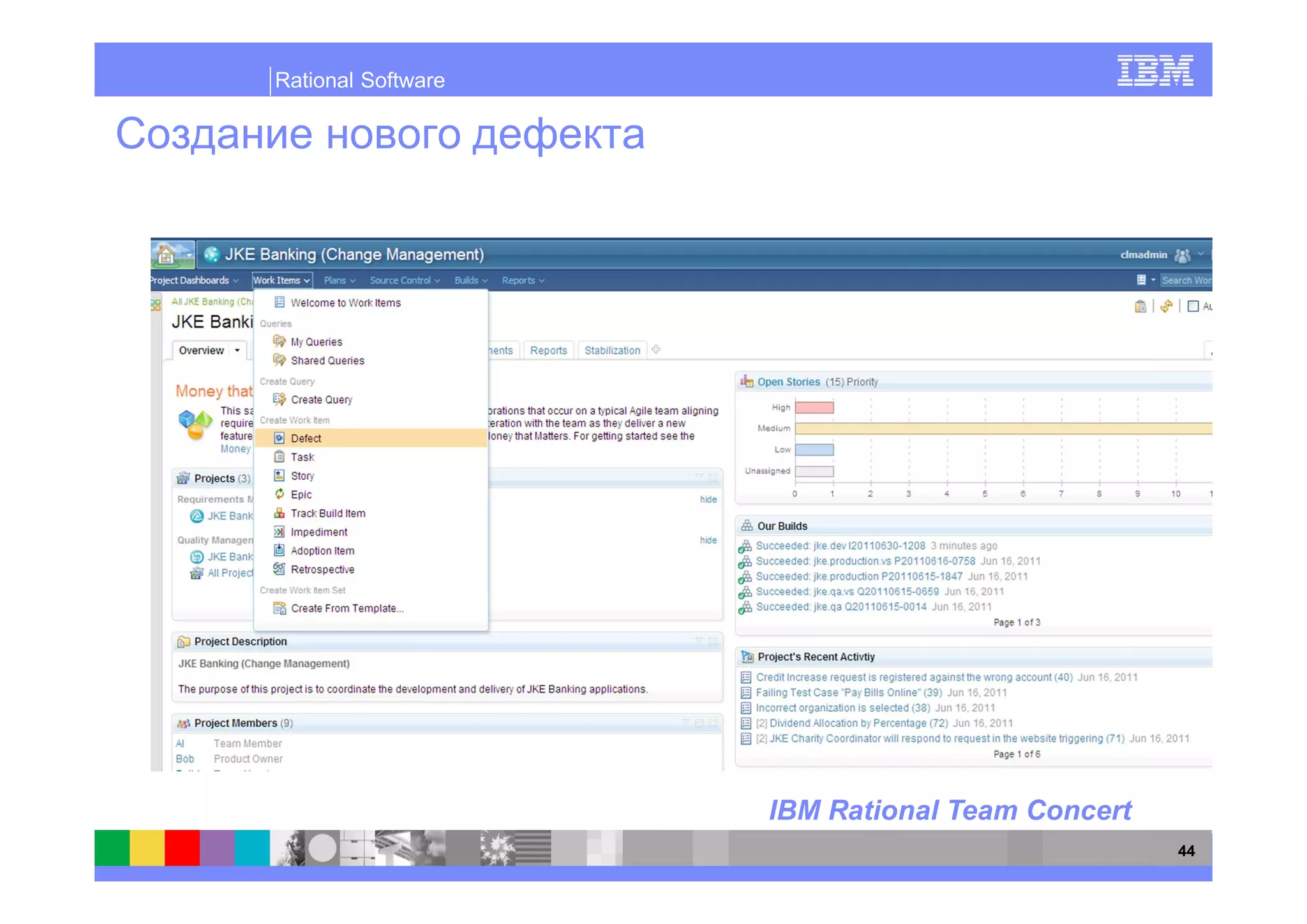Expand the arrow next to the home icon

(189, 255)
